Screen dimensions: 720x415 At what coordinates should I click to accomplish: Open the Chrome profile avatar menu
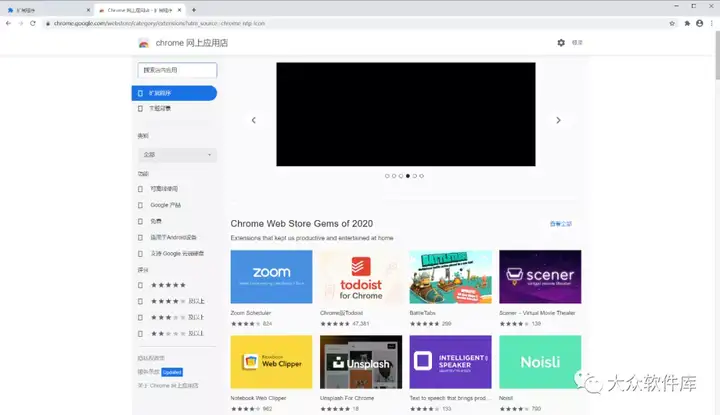(x=699, y=23)
